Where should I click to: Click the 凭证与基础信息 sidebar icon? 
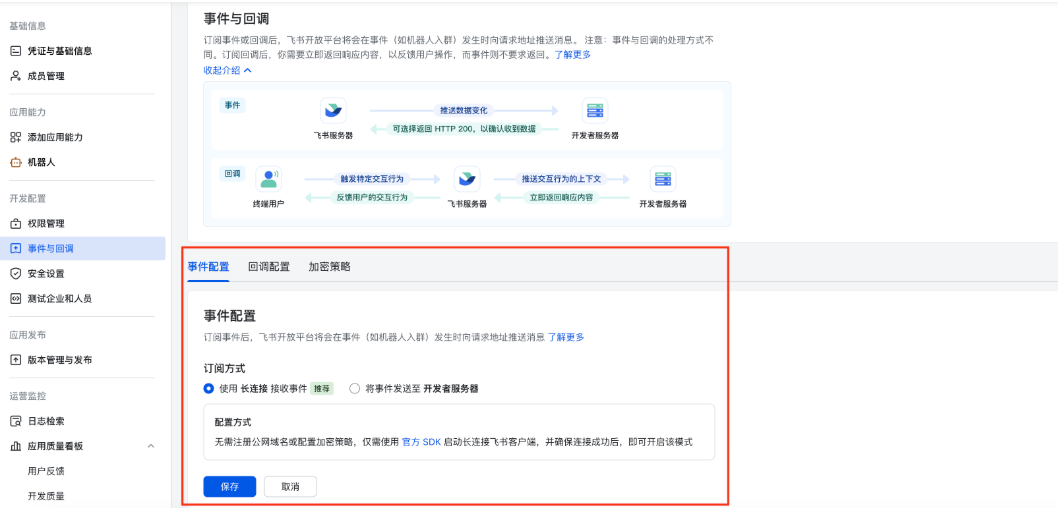(x=15, y=50)
